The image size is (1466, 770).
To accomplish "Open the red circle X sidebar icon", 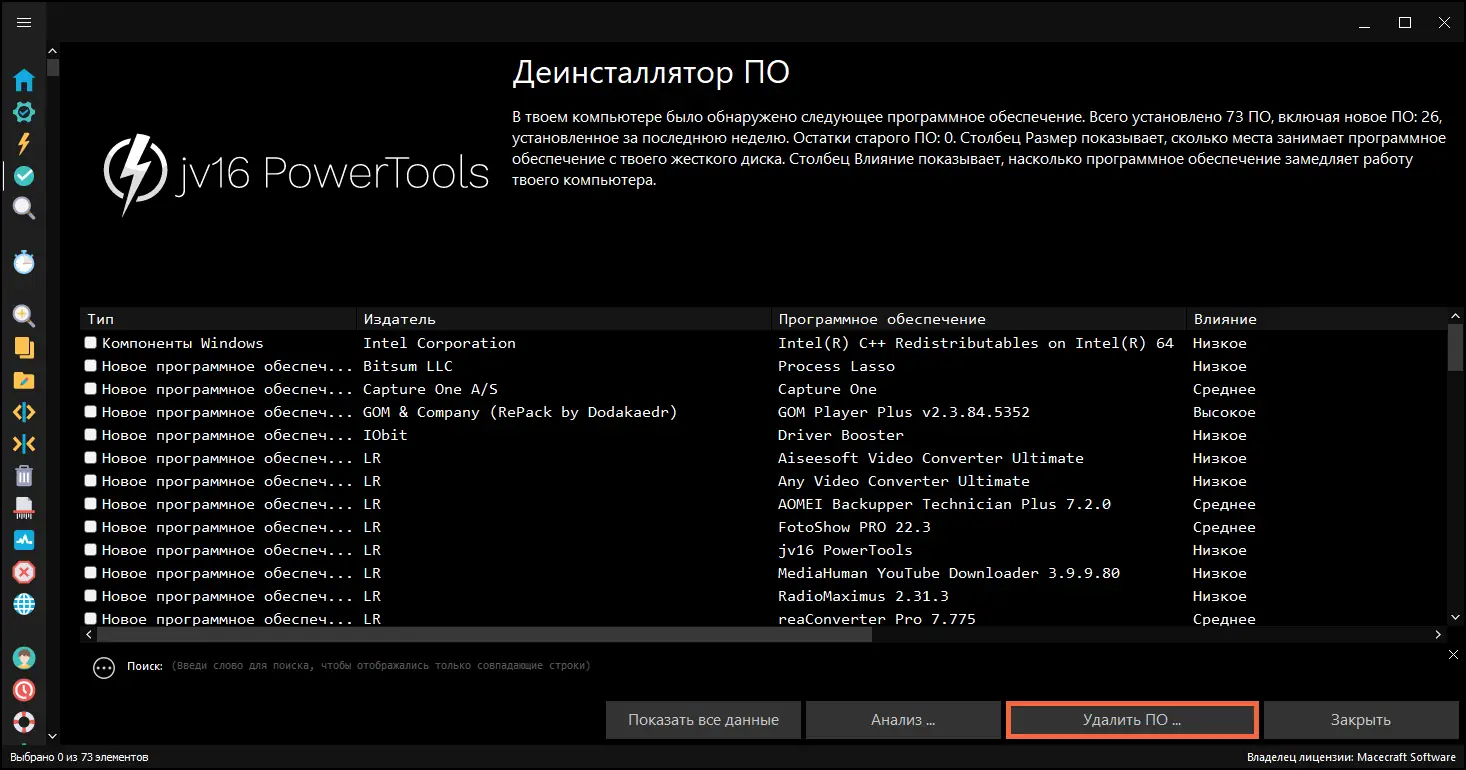I will 24,572.
